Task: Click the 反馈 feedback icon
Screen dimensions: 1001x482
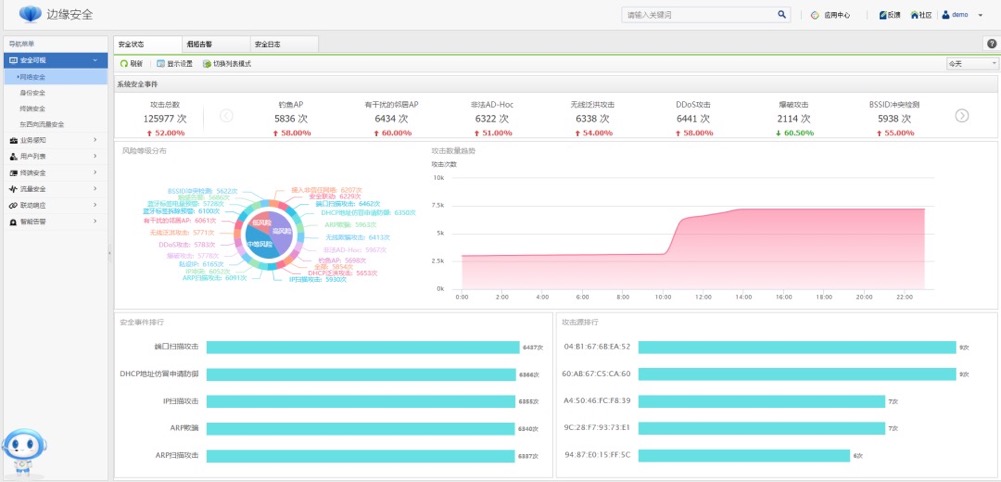Action: tap(883, 15)
